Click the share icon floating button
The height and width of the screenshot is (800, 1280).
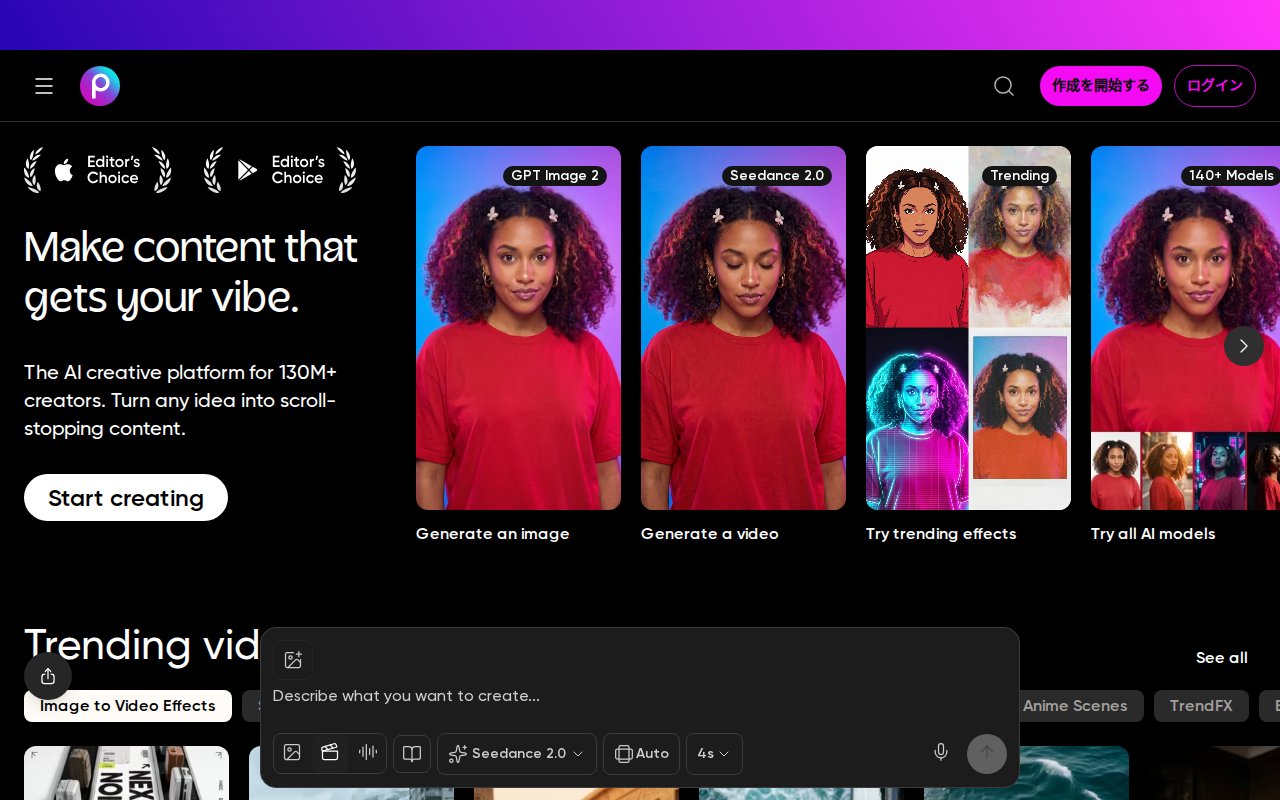48,677
